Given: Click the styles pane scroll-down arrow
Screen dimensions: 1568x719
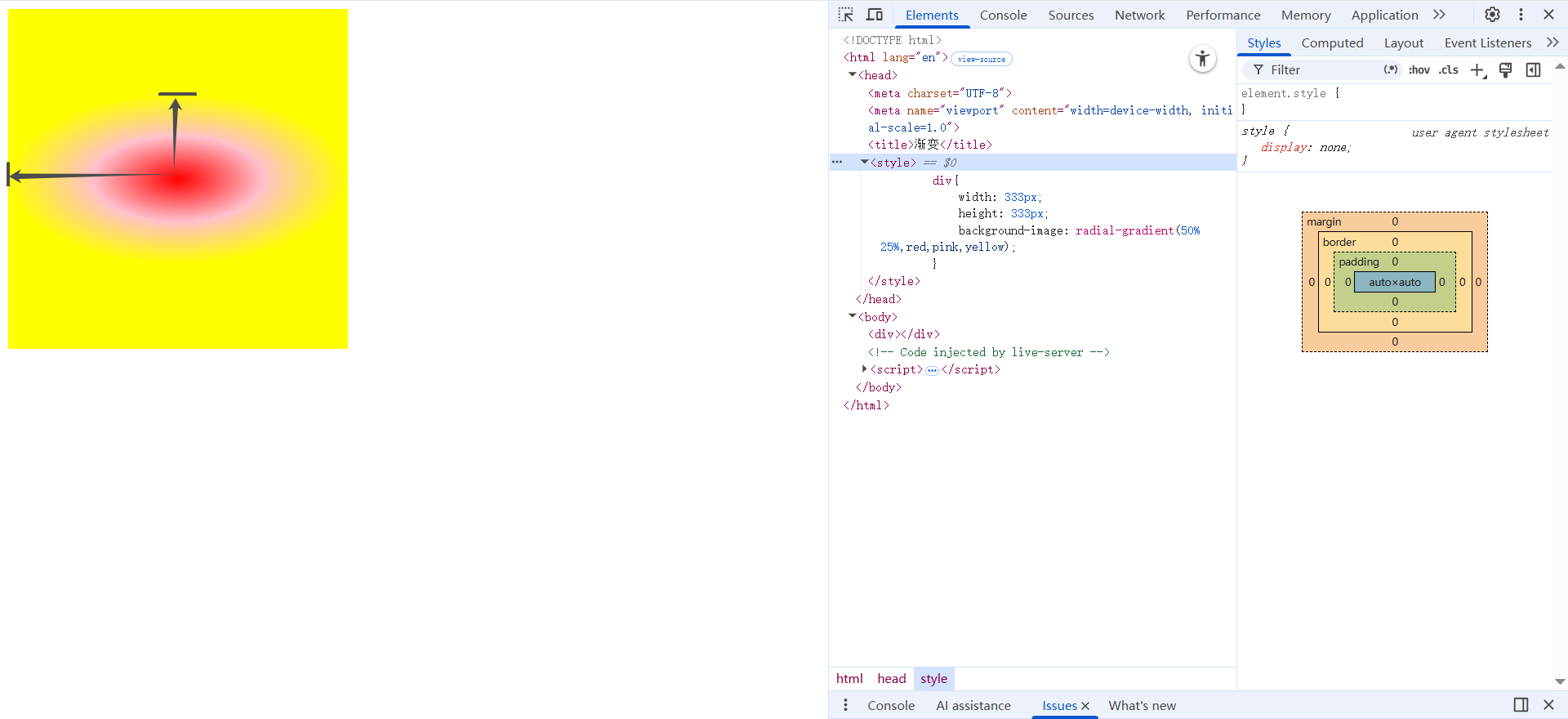Looking at the screenshot, I should [1560, 681].
